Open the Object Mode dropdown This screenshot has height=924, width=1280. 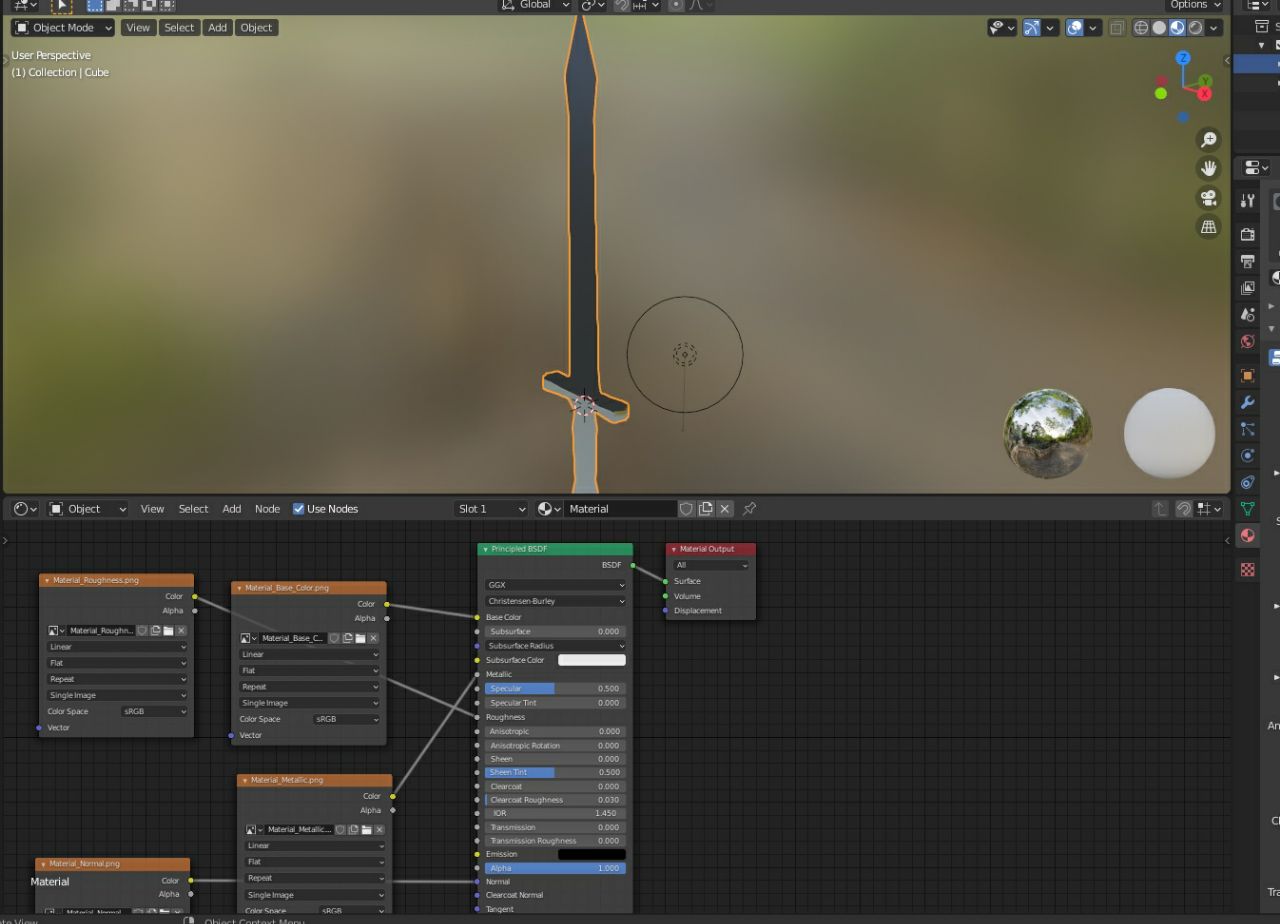pos(63,28)
